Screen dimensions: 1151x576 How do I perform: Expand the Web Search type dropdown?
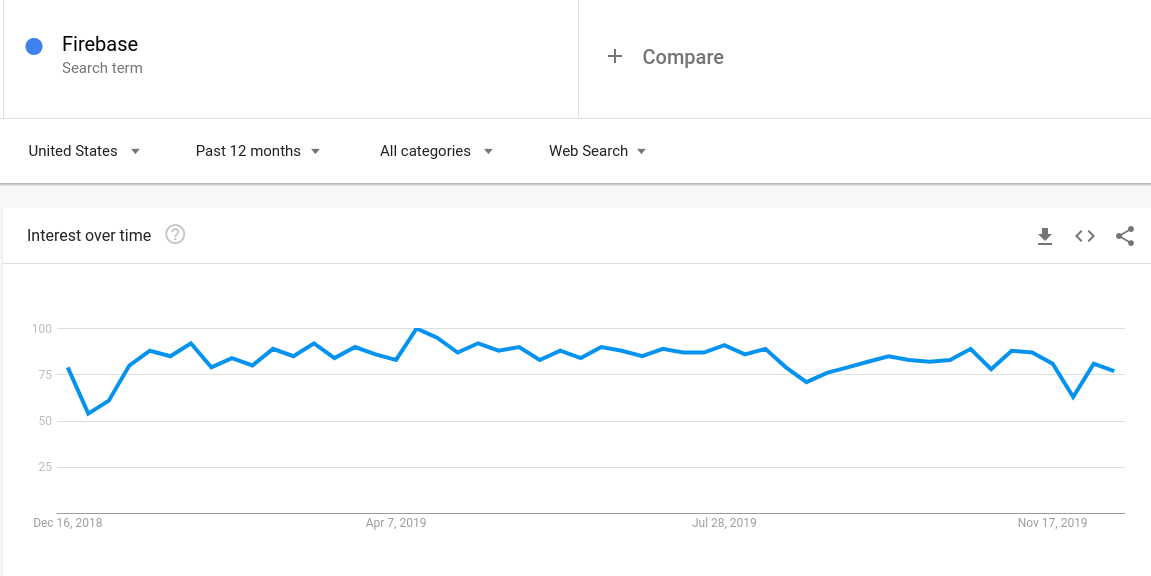pos(597,151)
